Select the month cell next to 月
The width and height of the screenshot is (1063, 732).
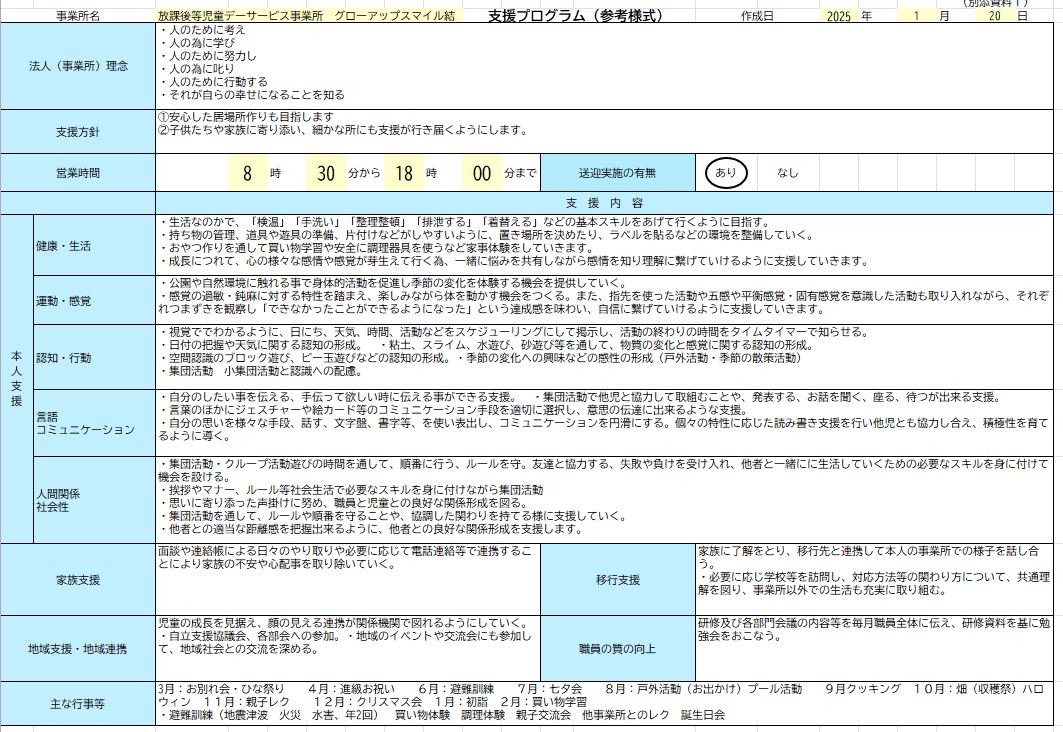coord(917,16)
